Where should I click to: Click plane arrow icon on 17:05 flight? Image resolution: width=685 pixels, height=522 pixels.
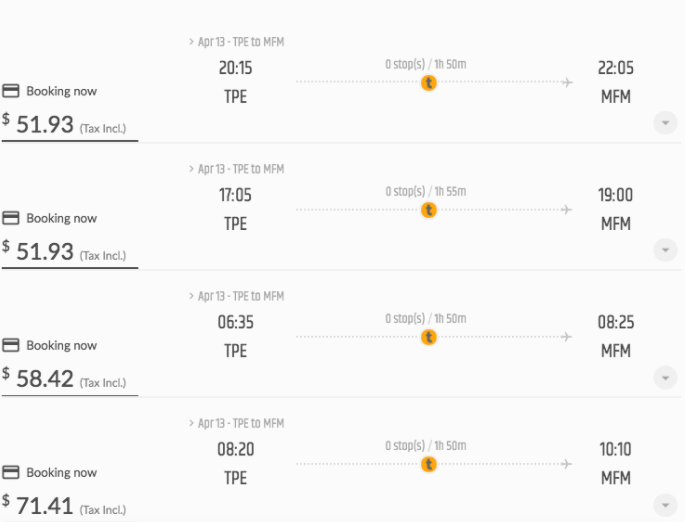[567, 210]
